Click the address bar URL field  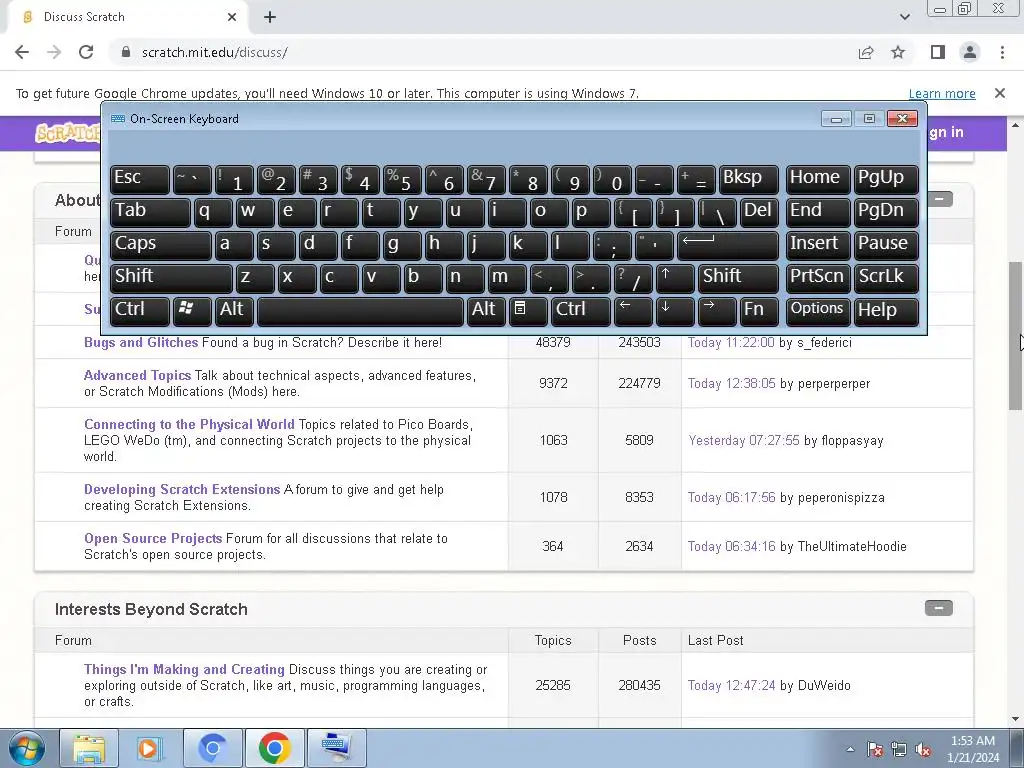(483, 52)
